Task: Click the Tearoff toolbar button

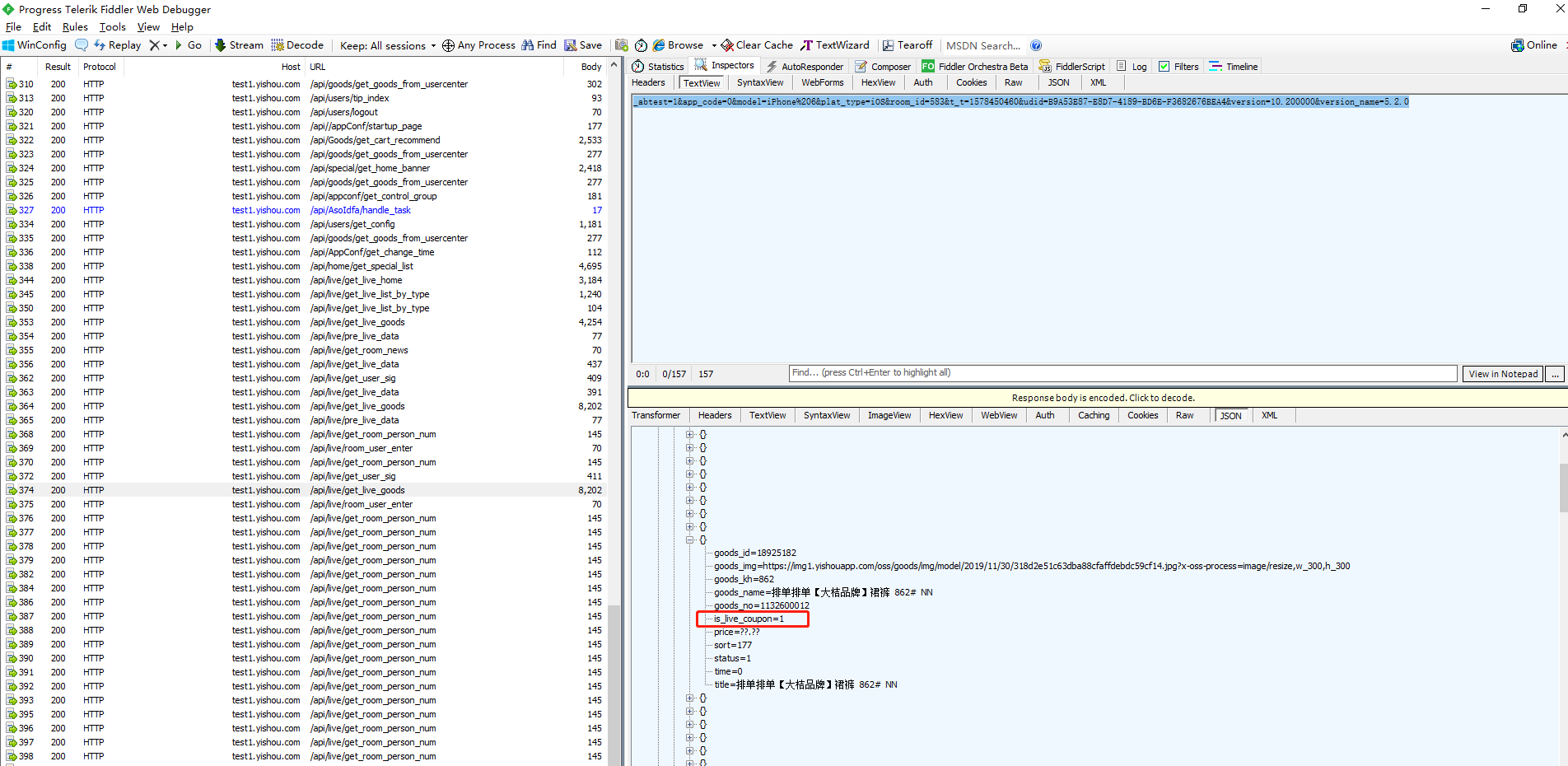Action: click(908, 45)
